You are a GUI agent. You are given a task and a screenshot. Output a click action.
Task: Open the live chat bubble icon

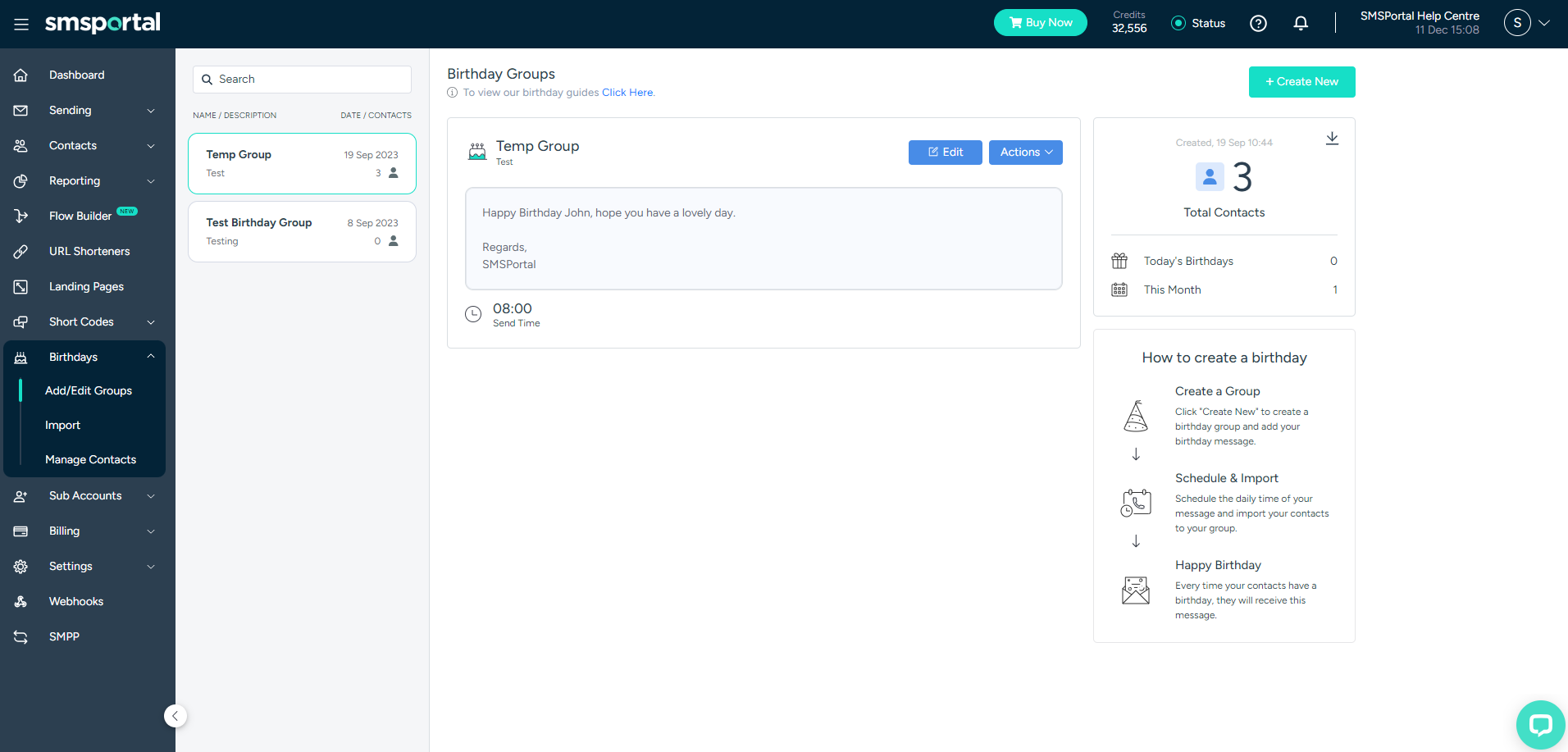1541,724
